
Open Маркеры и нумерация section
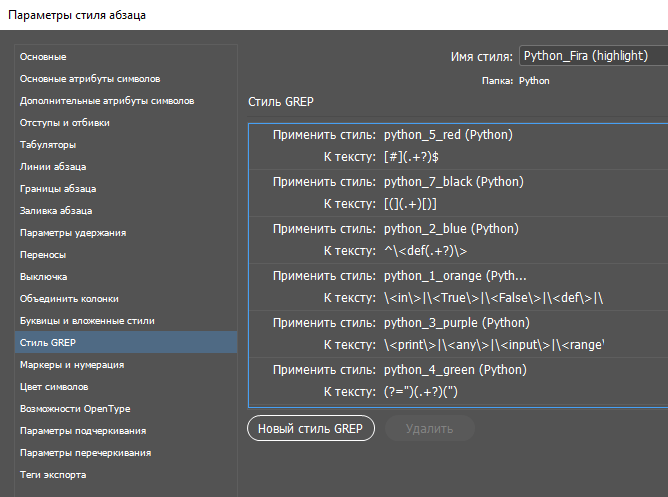click(x=72, y=365)
